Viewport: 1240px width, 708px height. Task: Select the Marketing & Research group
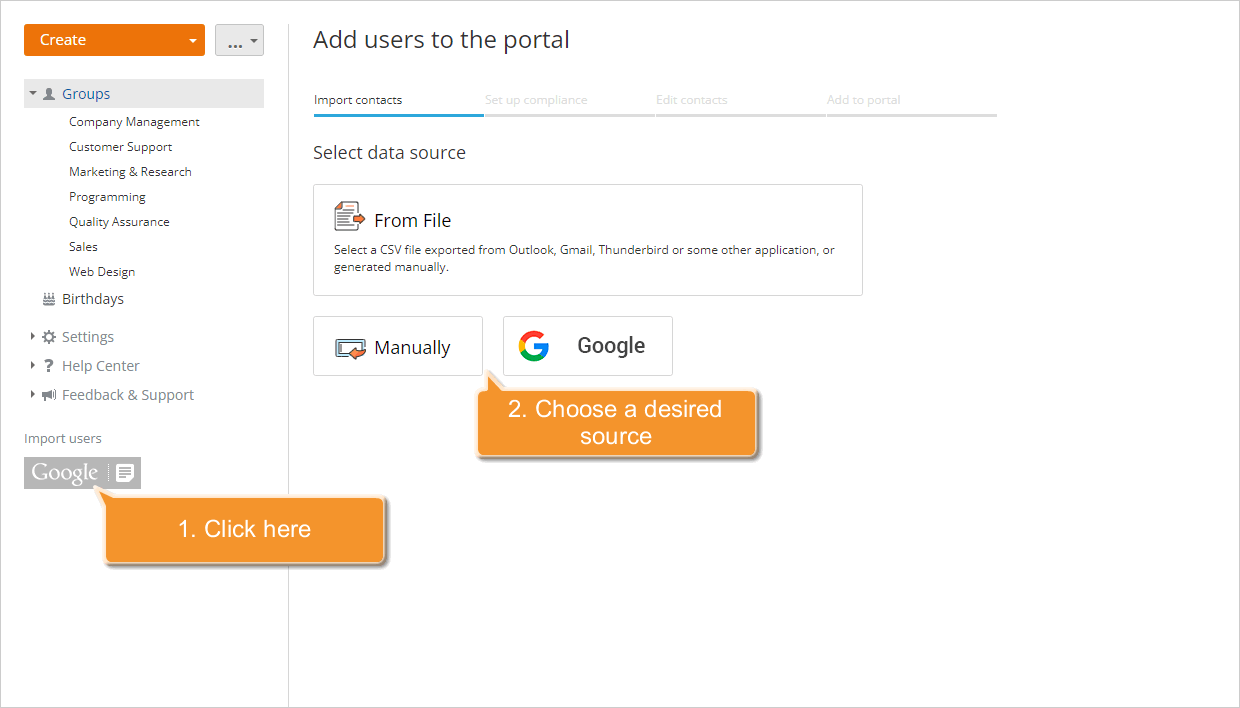tap(130, 171)
